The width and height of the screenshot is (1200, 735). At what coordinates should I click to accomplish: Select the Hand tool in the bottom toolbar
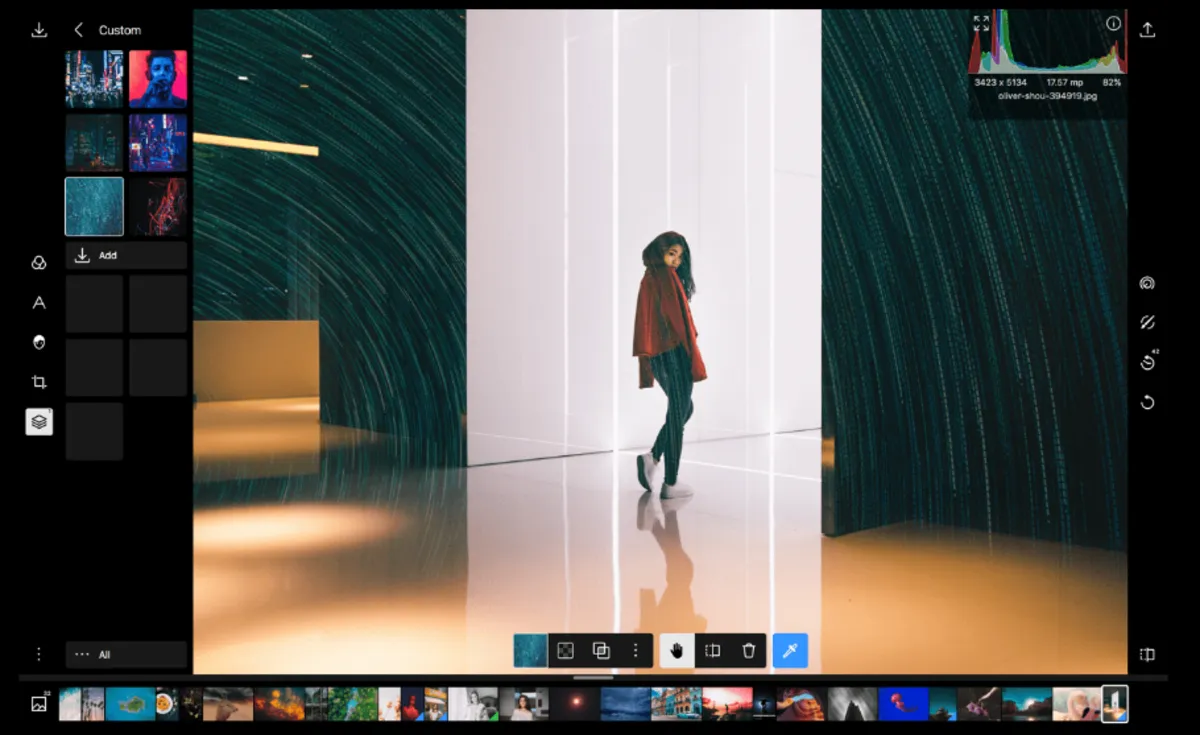coord(675,650)
